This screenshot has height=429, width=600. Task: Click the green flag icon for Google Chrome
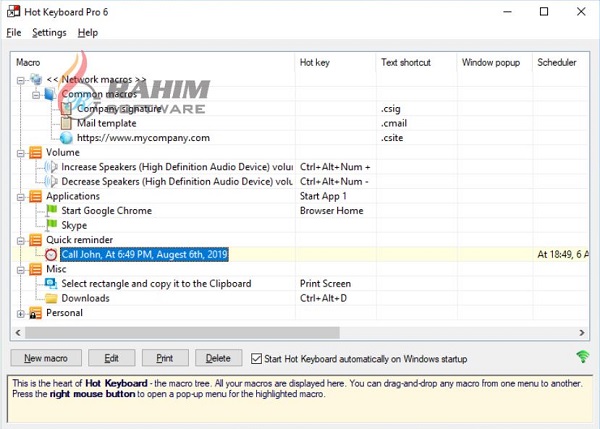[x=51, y=210]
